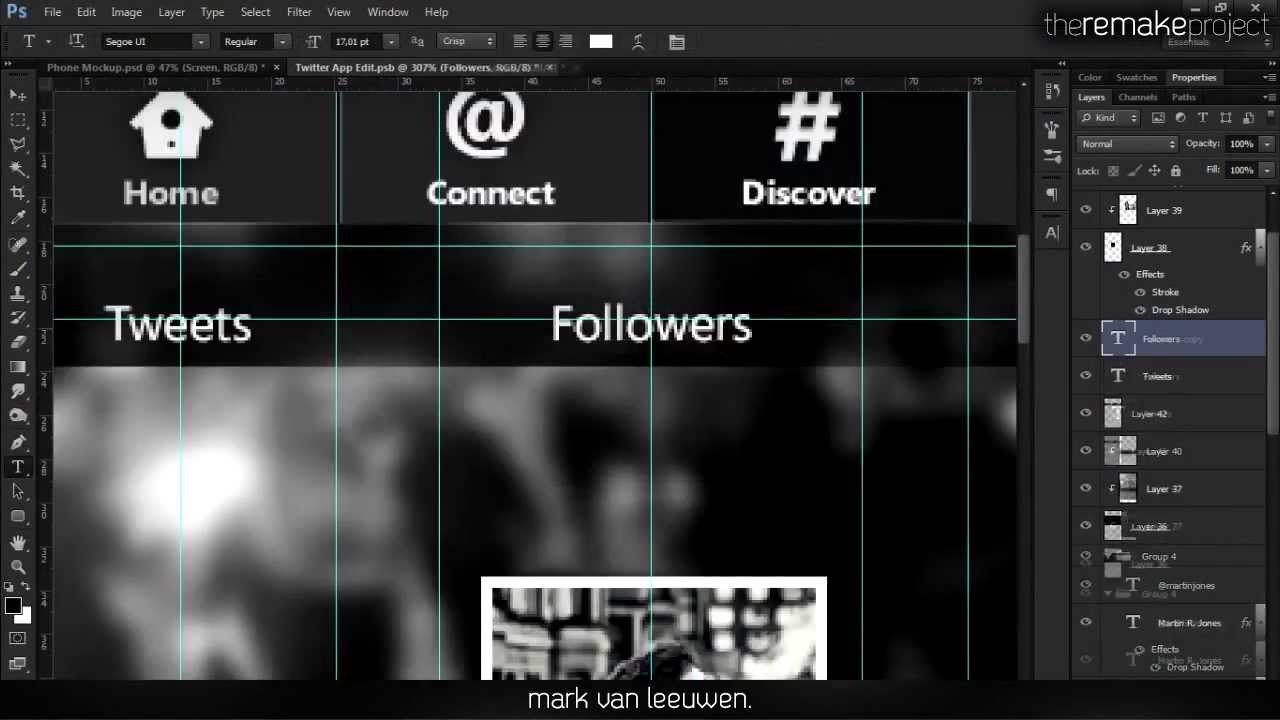The height and width of the screenshot is (720, 1280).
Task: Select the Rounded Rectangle shape tool
Action: pyautogui.click(x=18, y=516)
